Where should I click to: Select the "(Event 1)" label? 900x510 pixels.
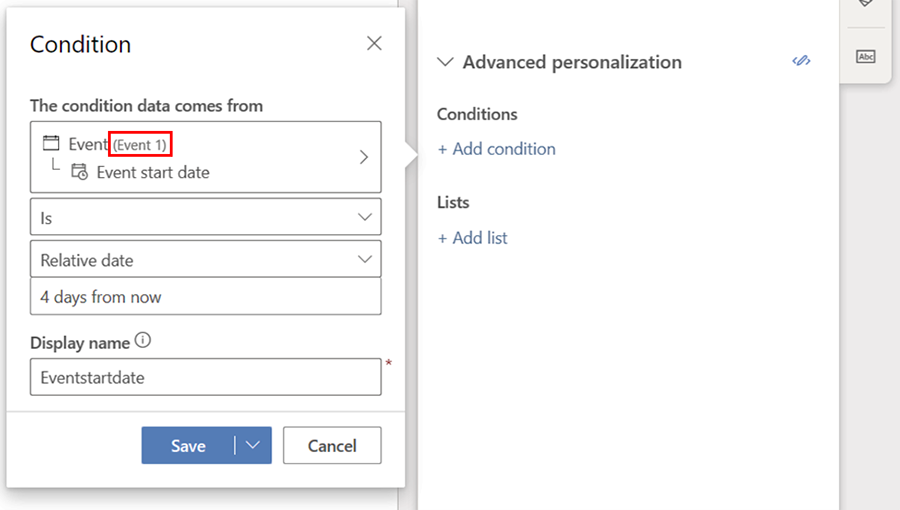(140, 145)
